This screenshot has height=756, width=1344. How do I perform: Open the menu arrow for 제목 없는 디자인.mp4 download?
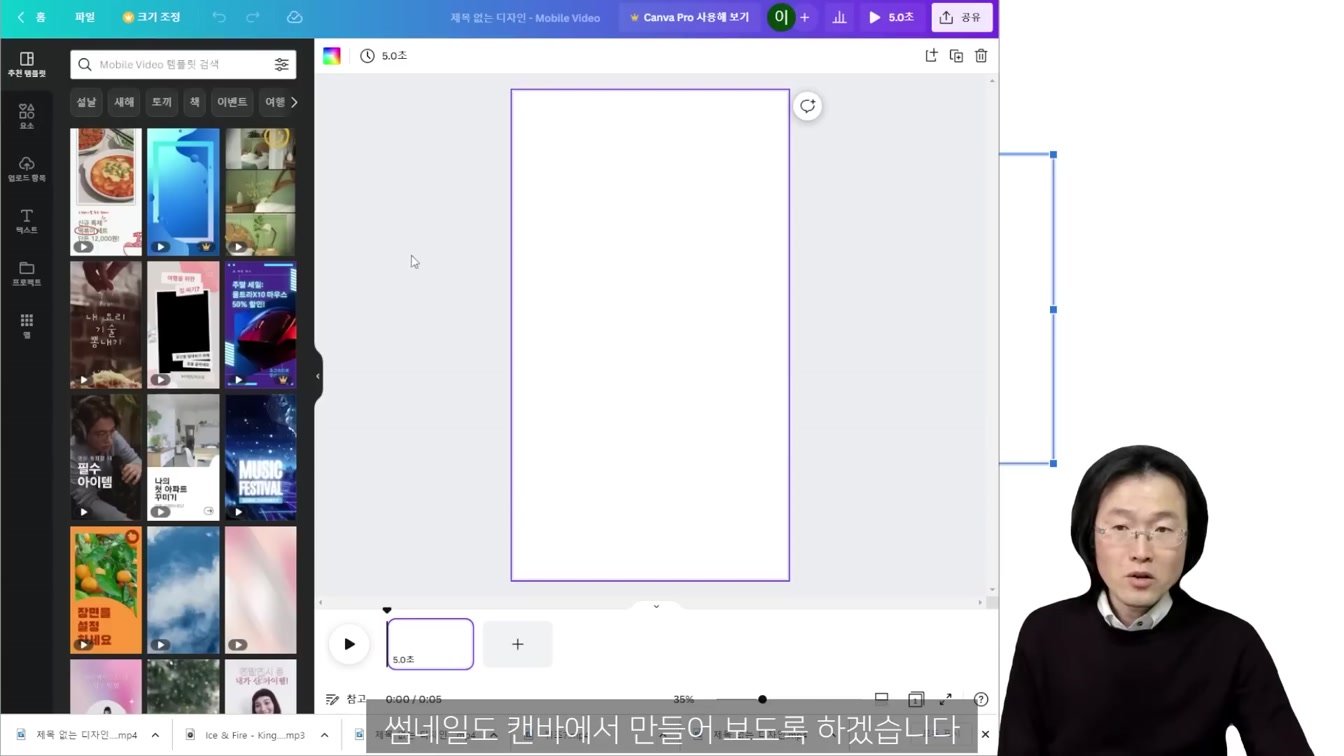point(155,735)
